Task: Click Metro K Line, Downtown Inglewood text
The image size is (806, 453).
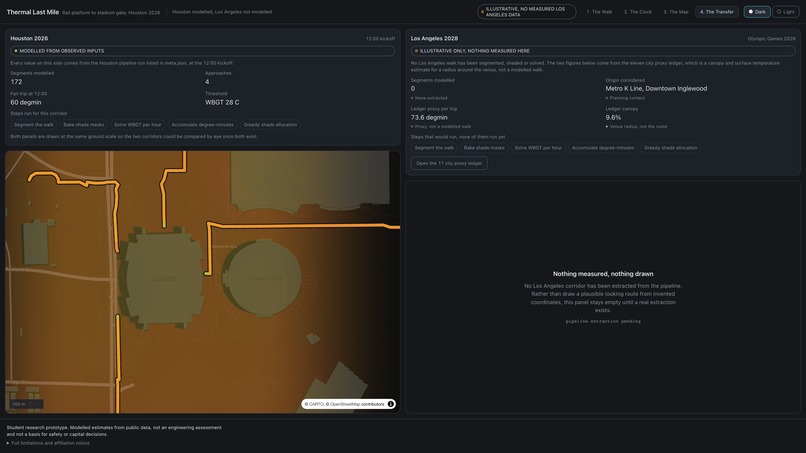Action: pyautogui.click(x=656, y=88)
